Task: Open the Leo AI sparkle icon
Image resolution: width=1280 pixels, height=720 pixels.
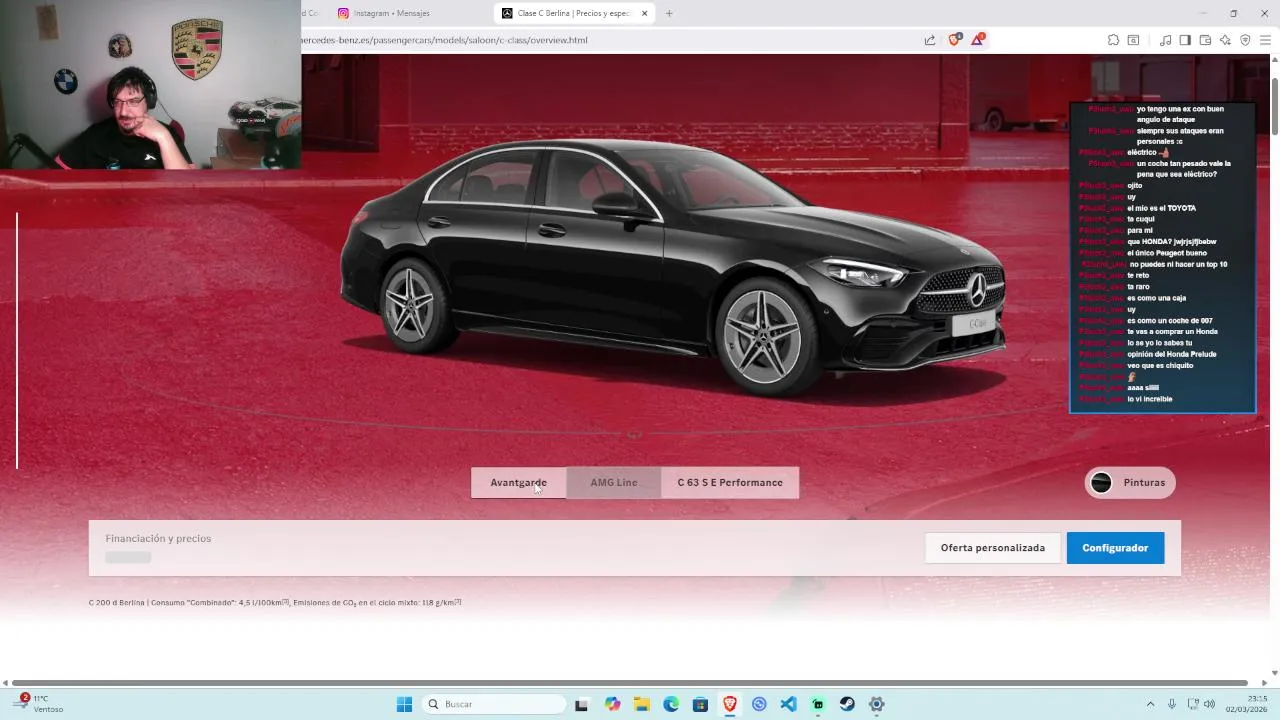Action: coord(1225,40)
